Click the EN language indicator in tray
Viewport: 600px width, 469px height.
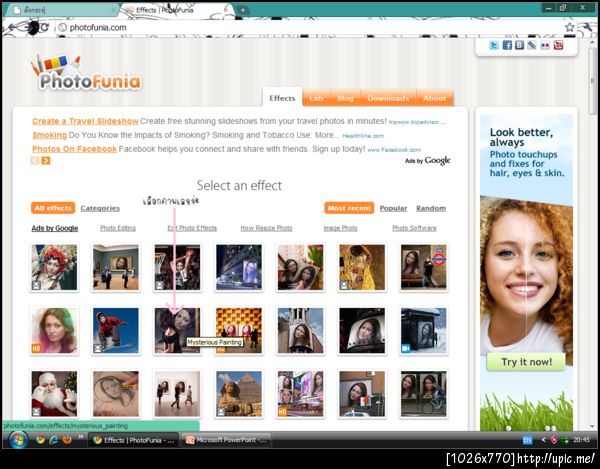527,440
